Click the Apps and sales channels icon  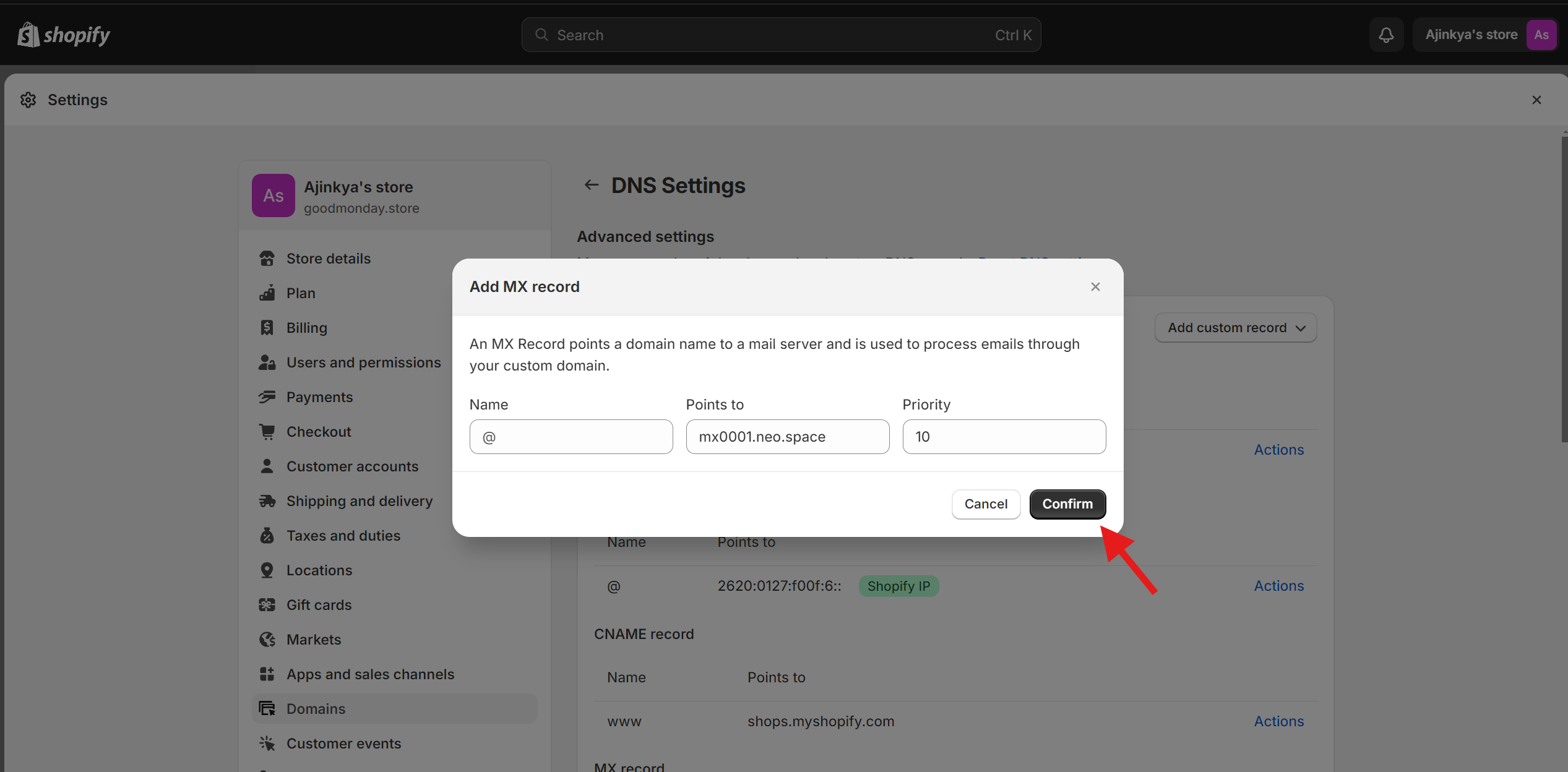pos(267,674)
